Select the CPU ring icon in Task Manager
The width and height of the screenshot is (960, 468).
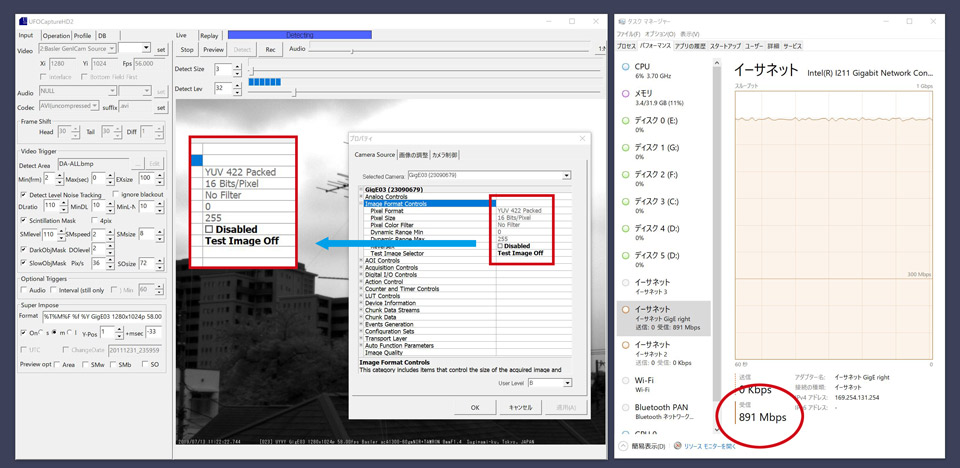[x=625, y=69]
